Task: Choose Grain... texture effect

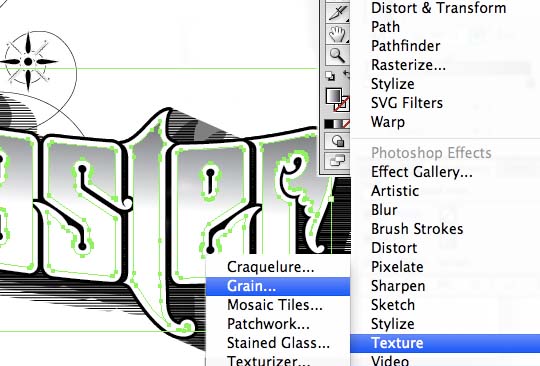Action: 278,286
